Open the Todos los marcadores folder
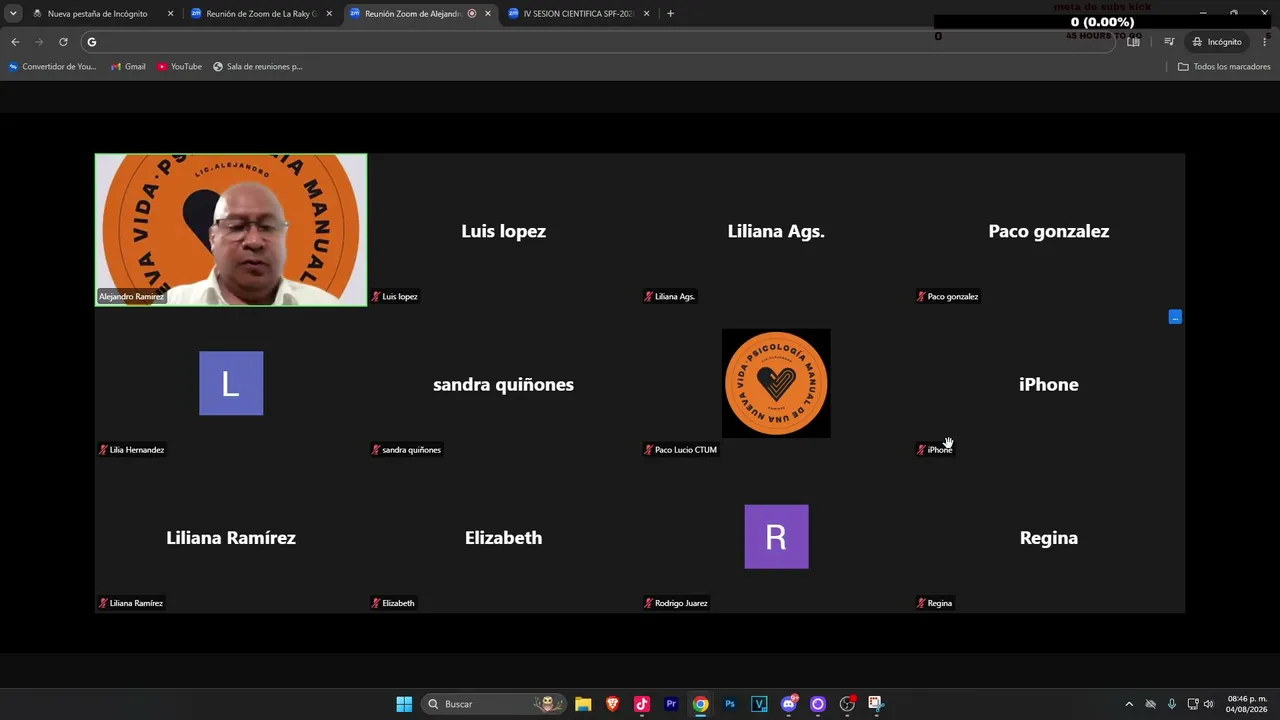1280x720 pixels. click(x=1224, y=67)
